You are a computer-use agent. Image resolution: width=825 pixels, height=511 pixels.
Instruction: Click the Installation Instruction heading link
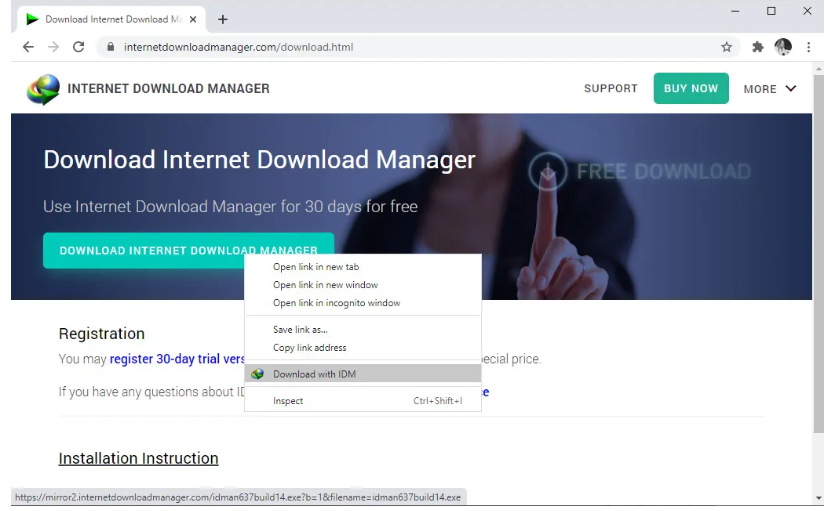(x=138, y=458)
